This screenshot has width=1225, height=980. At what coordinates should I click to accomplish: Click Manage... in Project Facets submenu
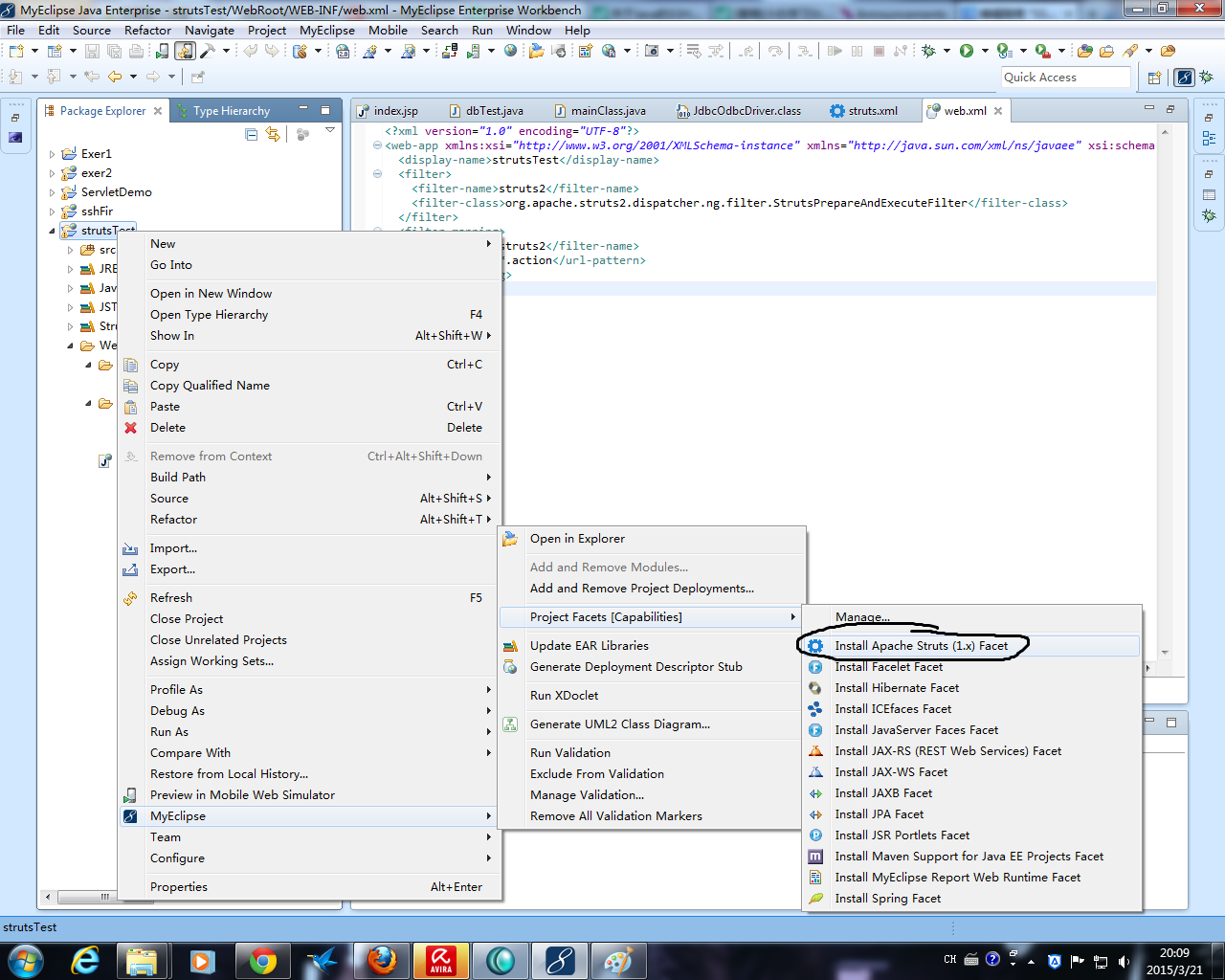(972, 617)
